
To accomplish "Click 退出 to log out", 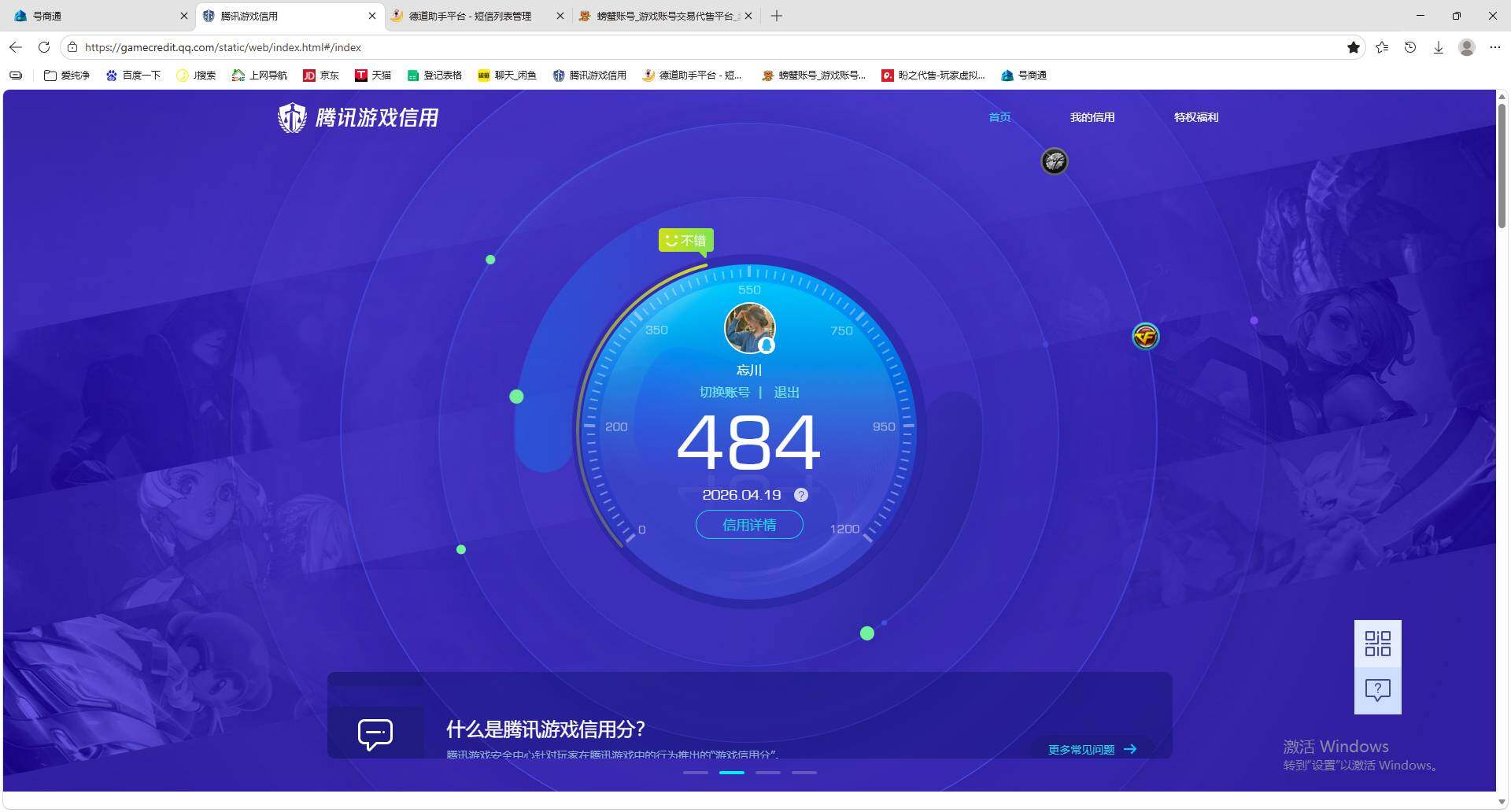I will 786,392.
